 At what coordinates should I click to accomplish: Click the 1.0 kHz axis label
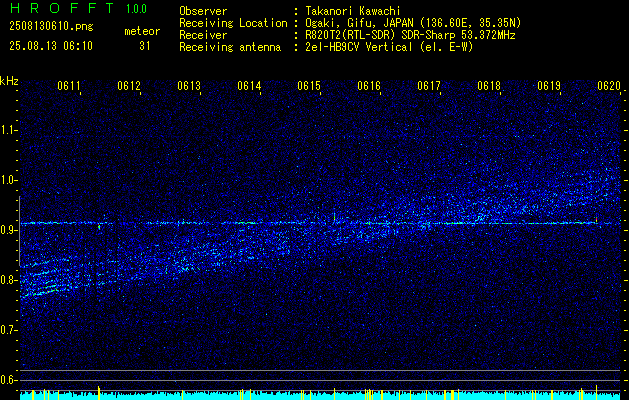(8, 180)
